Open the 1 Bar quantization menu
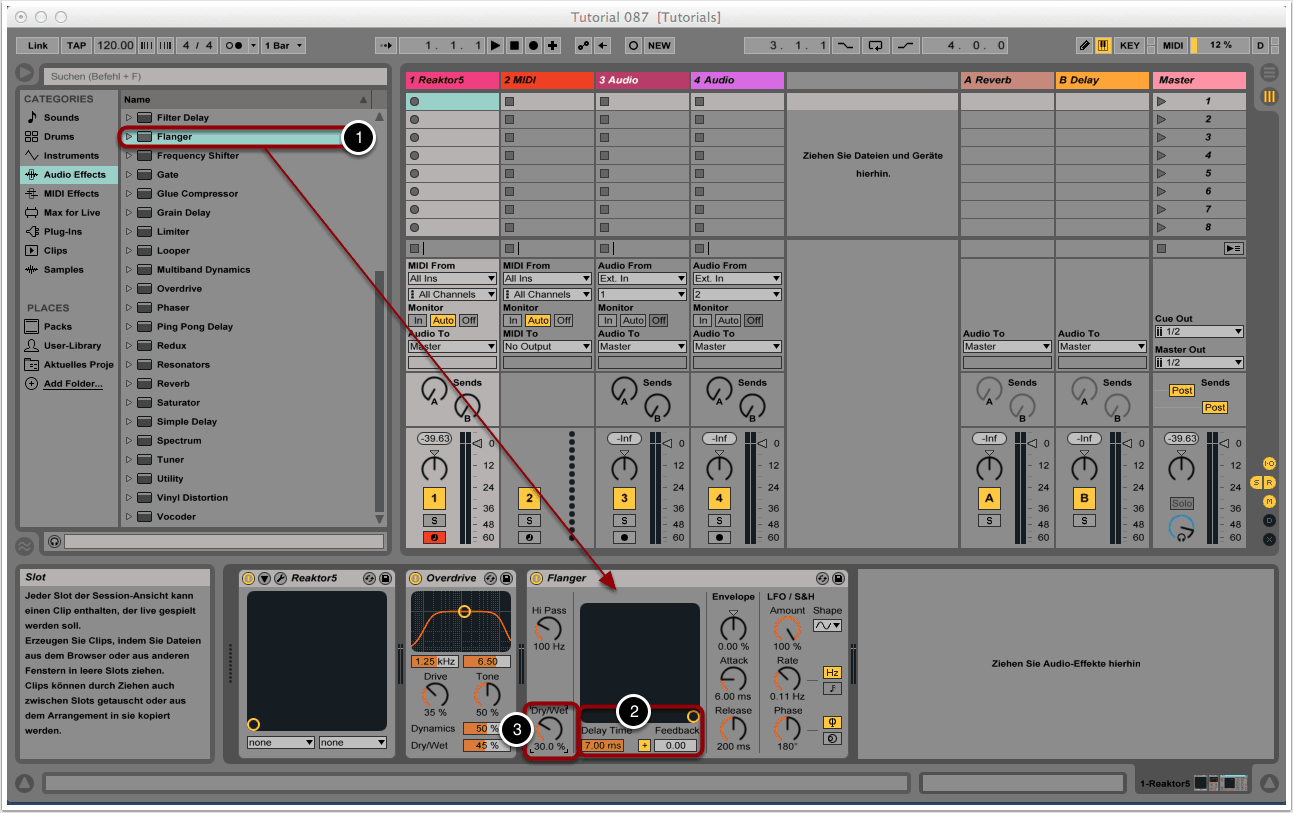This screenshot has width=1293, height=813. click(284, 46)
